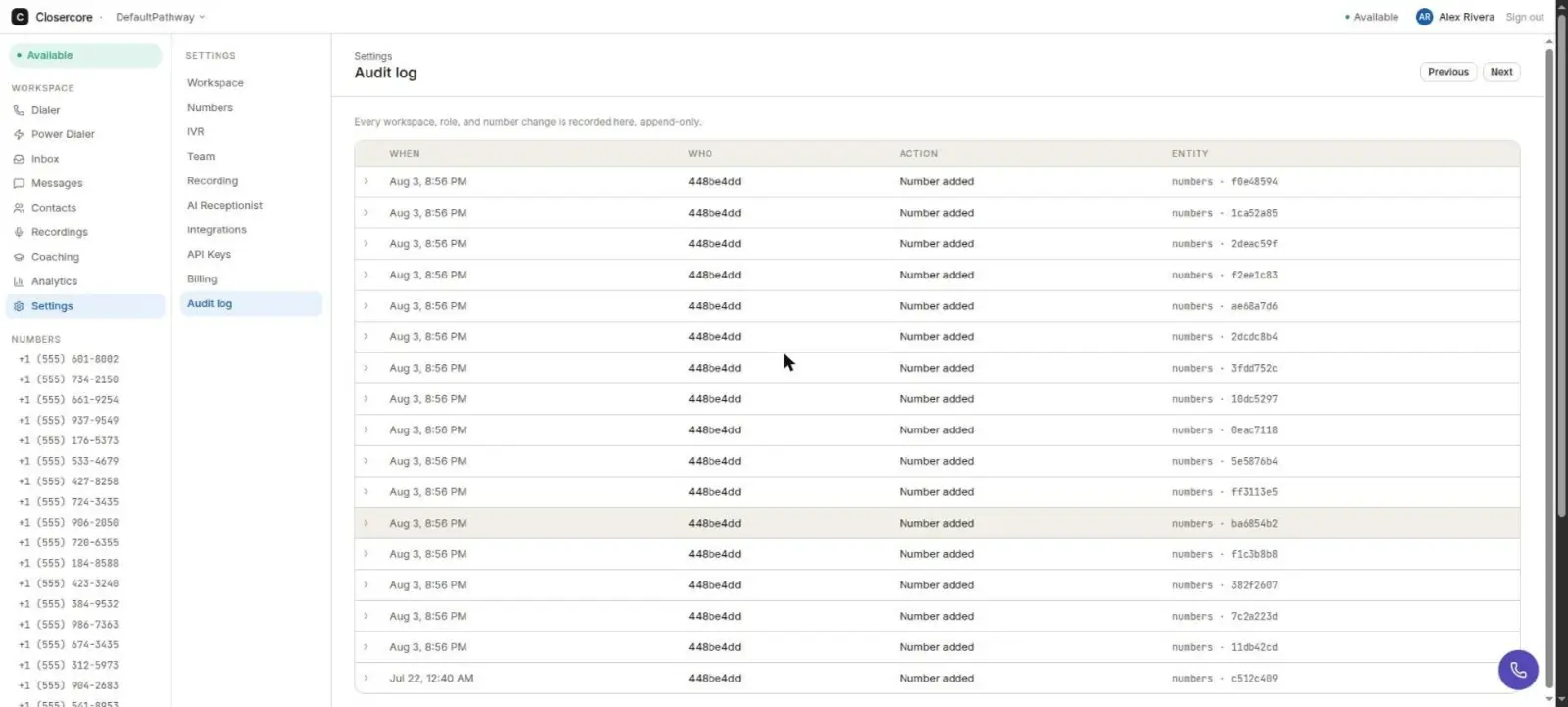Select number +1 (555) 601-8002
This screenshot has width=1568, height=707.
coord(69,359)
